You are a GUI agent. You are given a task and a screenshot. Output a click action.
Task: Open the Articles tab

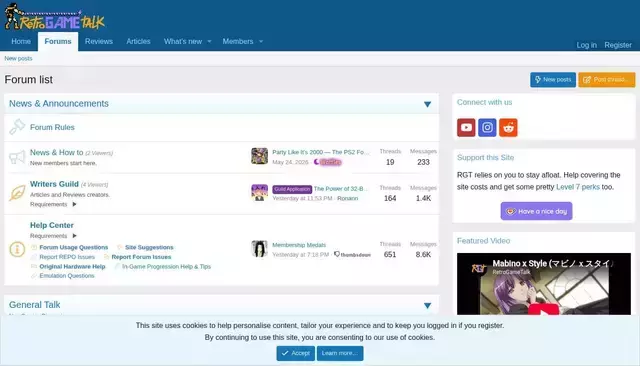138,41
